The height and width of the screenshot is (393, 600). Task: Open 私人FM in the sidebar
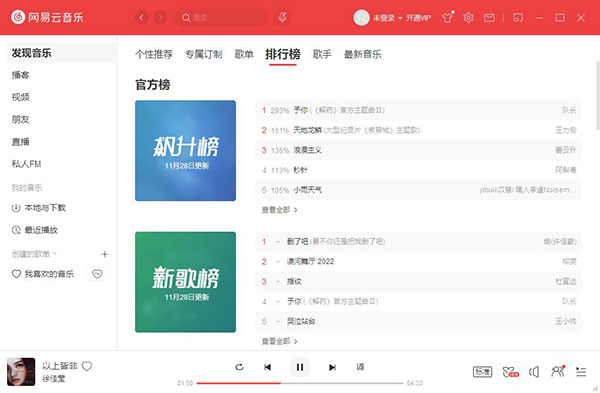(x=26, y=164)
